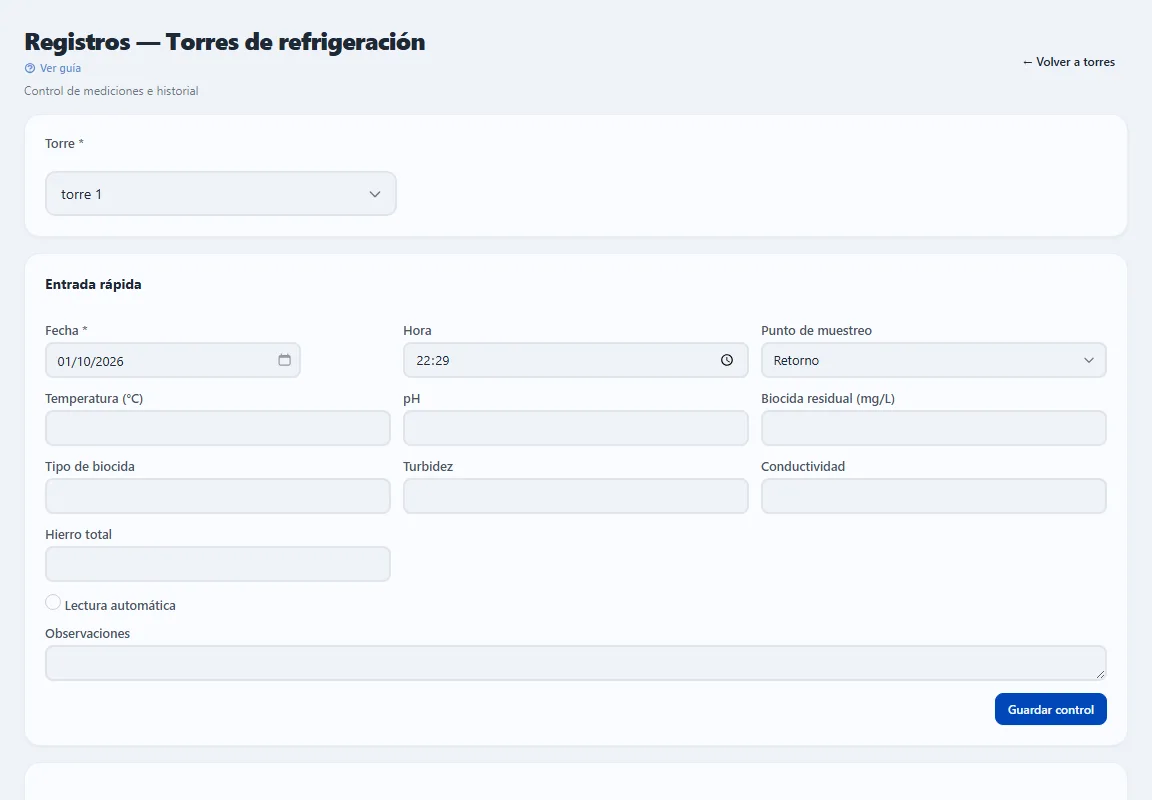Focus the Temperatura (°C) input field
1152x800 pixels.
[x=217, y=428]
